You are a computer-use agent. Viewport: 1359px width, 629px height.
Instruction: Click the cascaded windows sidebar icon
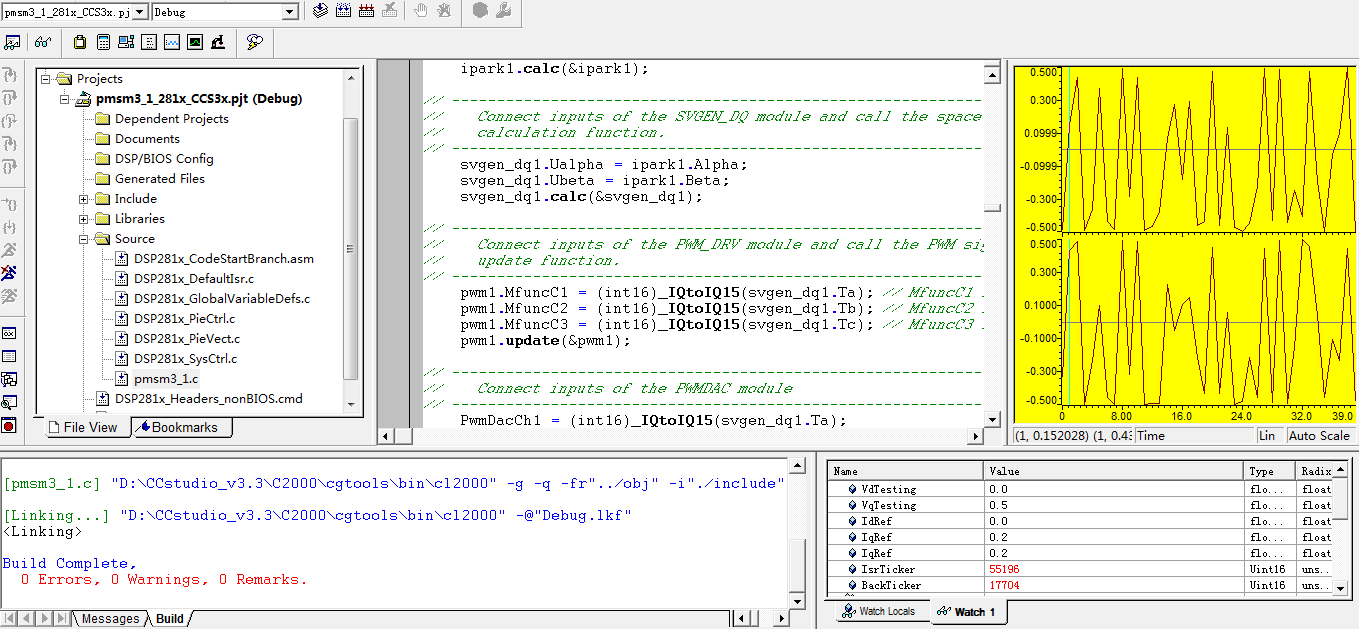[9, 379]
